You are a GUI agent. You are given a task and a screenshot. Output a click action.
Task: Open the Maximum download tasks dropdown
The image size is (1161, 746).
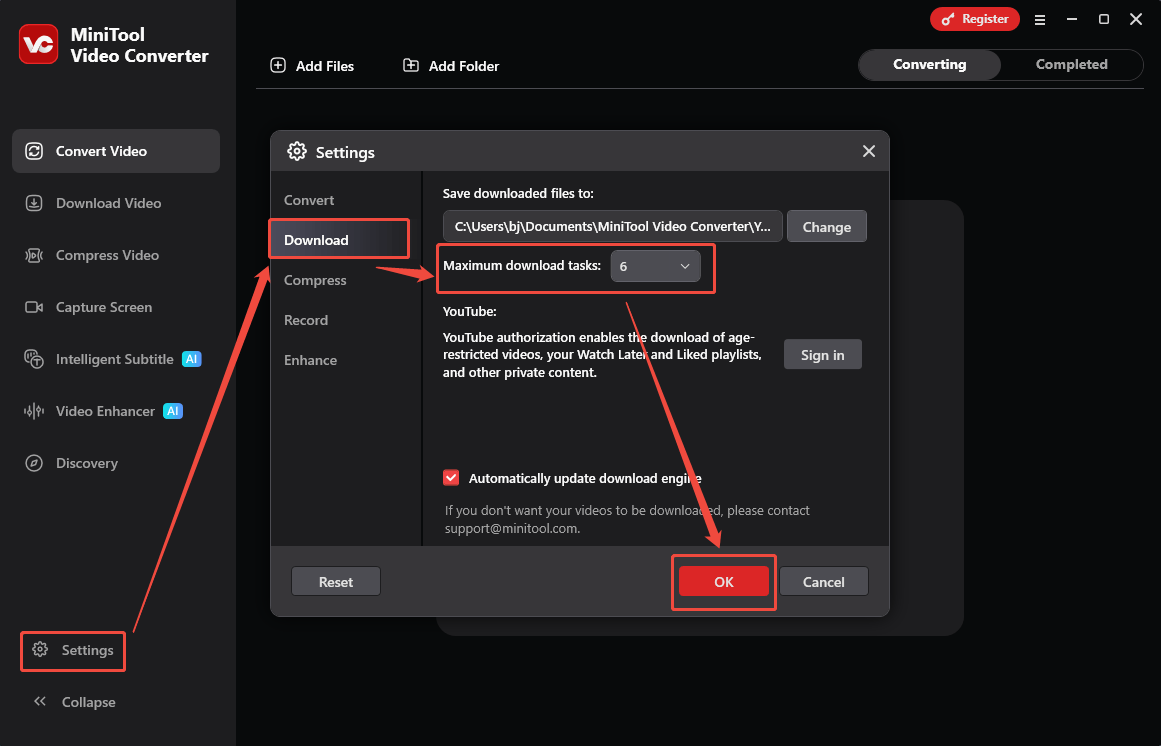click(x=655, y=266)
